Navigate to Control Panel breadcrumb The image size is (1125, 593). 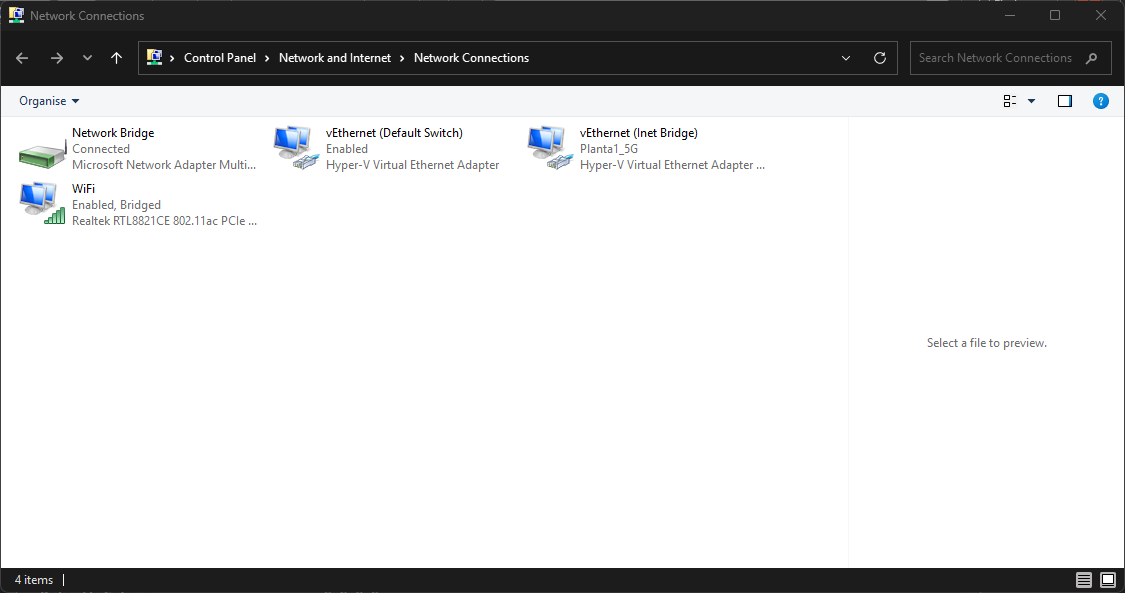click(x=220, y=58)
